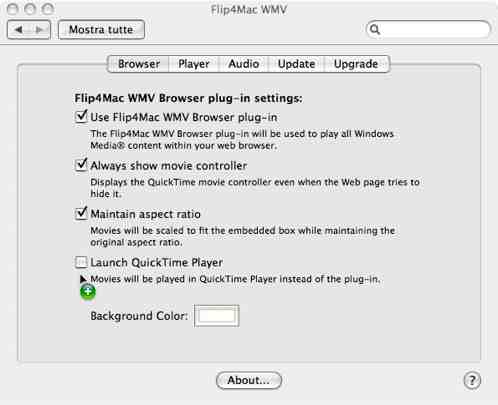Uncheck Use Flip4Mac WMV Browser plug-in
Viewport: 498px width, 405px height.
81,117
